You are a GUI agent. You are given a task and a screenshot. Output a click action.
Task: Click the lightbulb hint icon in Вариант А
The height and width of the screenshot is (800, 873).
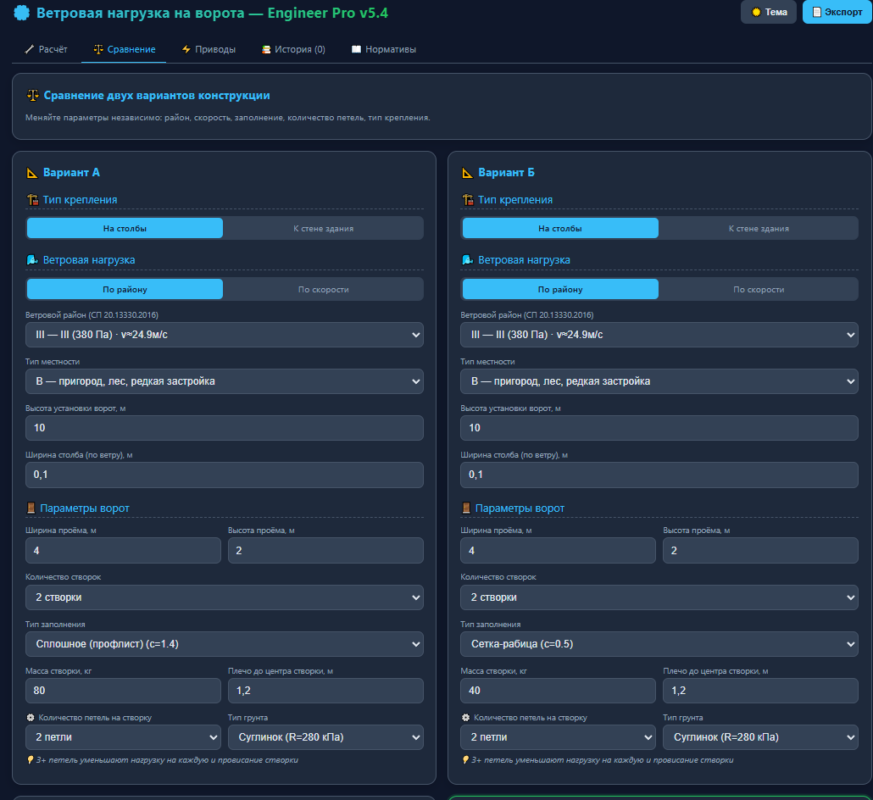point(30,760)
